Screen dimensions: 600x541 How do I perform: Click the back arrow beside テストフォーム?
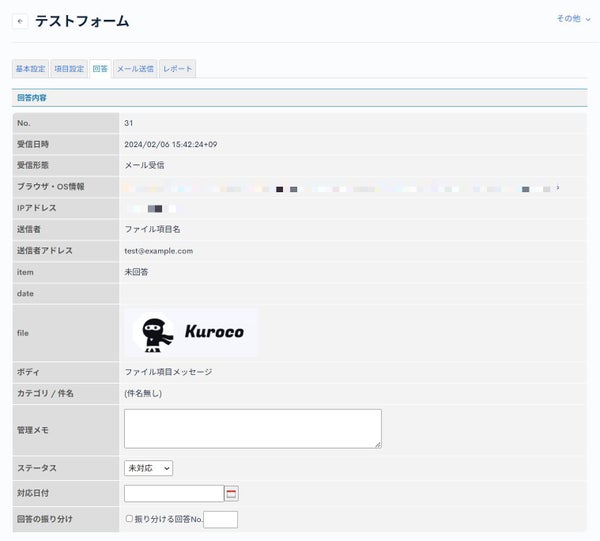tap(20, 21)
